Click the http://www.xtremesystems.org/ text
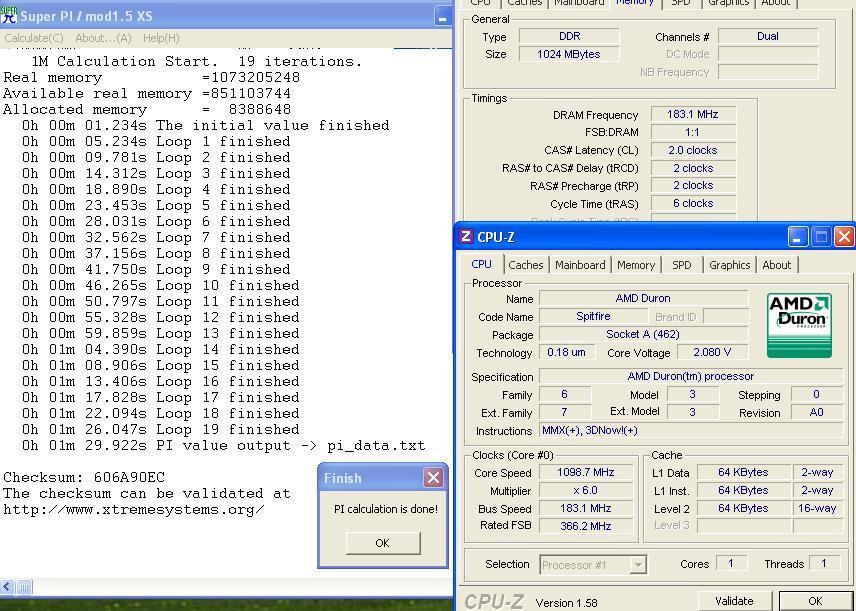856x611 pixels. click(x=134, y=510)
